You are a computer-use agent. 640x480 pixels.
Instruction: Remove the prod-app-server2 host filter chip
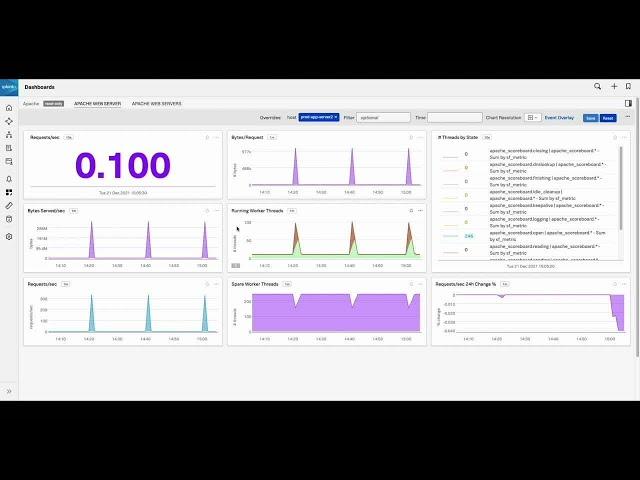[x=336, y=117]
